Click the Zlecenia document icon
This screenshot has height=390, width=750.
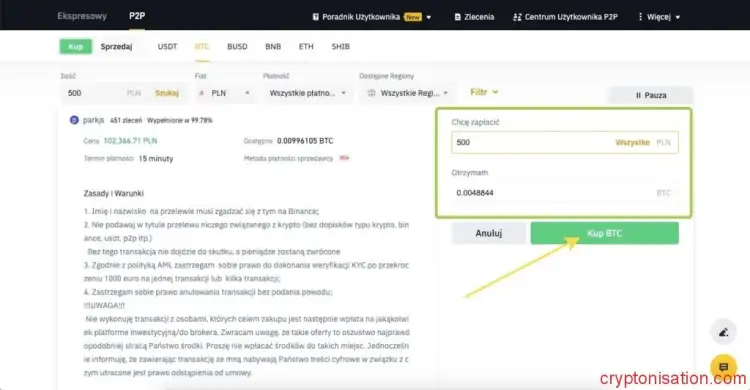point(458,17)
